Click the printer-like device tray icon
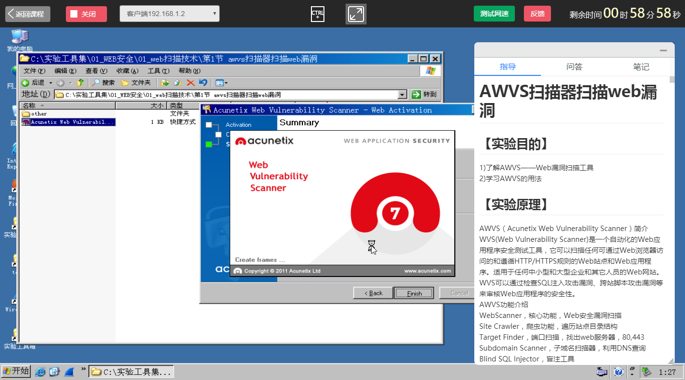 (x=602, y=372)
